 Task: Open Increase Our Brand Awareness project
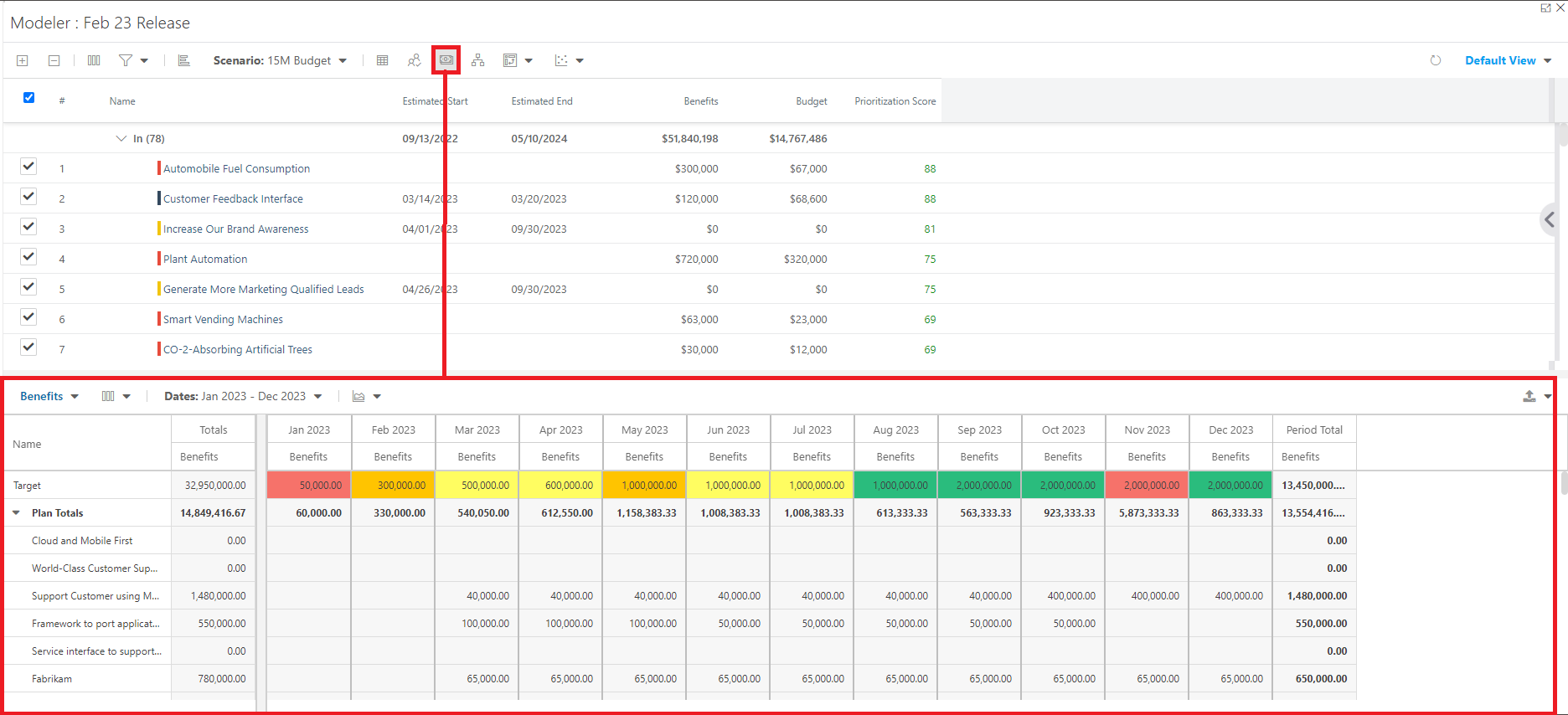pyautogui.click(x=235, y=229)
